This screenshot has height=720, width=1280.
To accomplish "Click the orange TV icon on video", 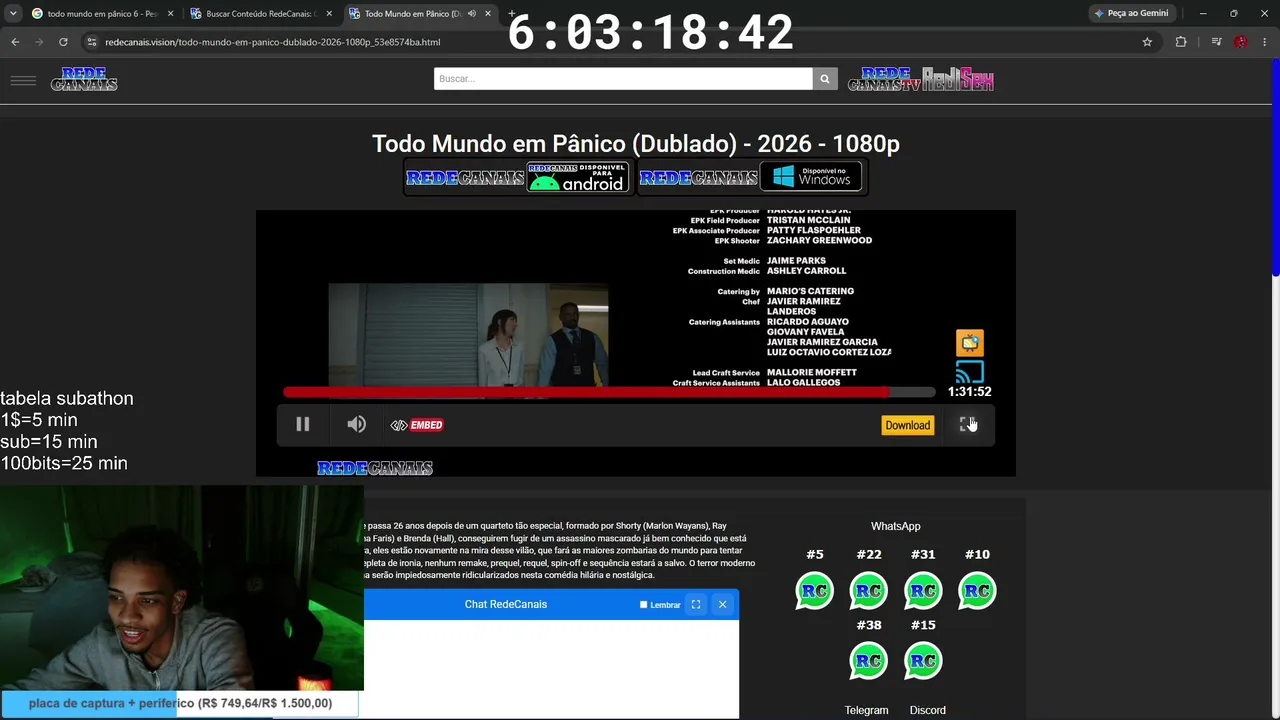I will (969, 343).
